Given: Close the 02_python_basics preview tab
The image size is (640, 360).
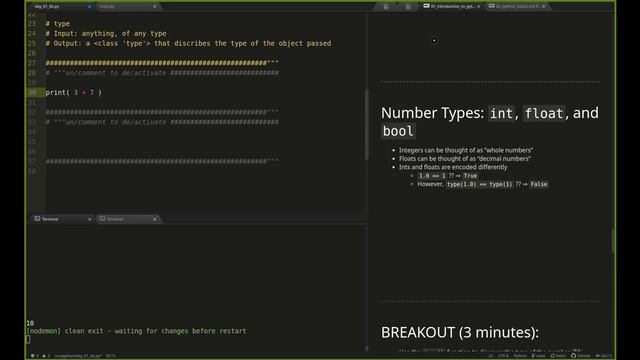Looking at the screenshot, I should tap(543, 7).
